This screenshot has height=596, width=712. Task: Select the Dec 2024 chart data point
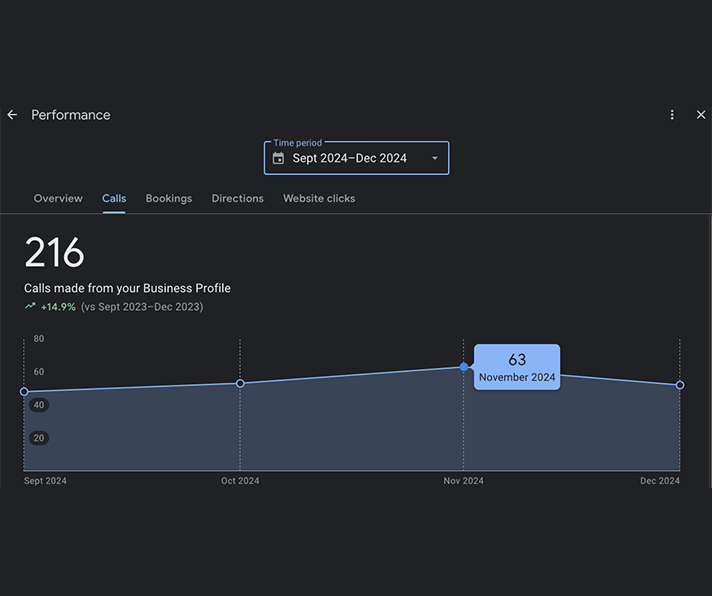680,385
